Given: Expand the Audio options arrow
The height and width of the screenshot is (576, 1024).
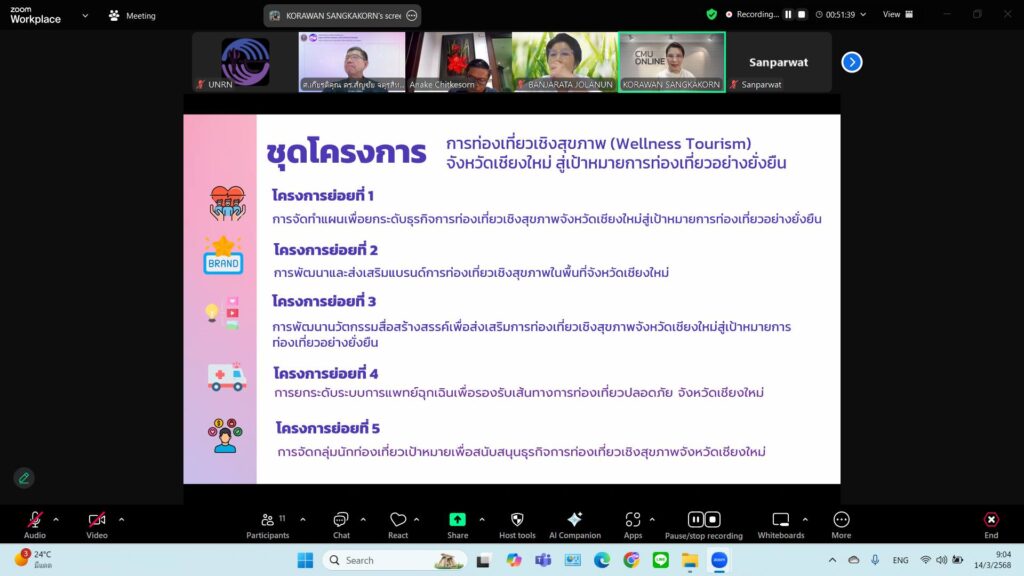Looking at the screenshot, I should click(56, 519).
